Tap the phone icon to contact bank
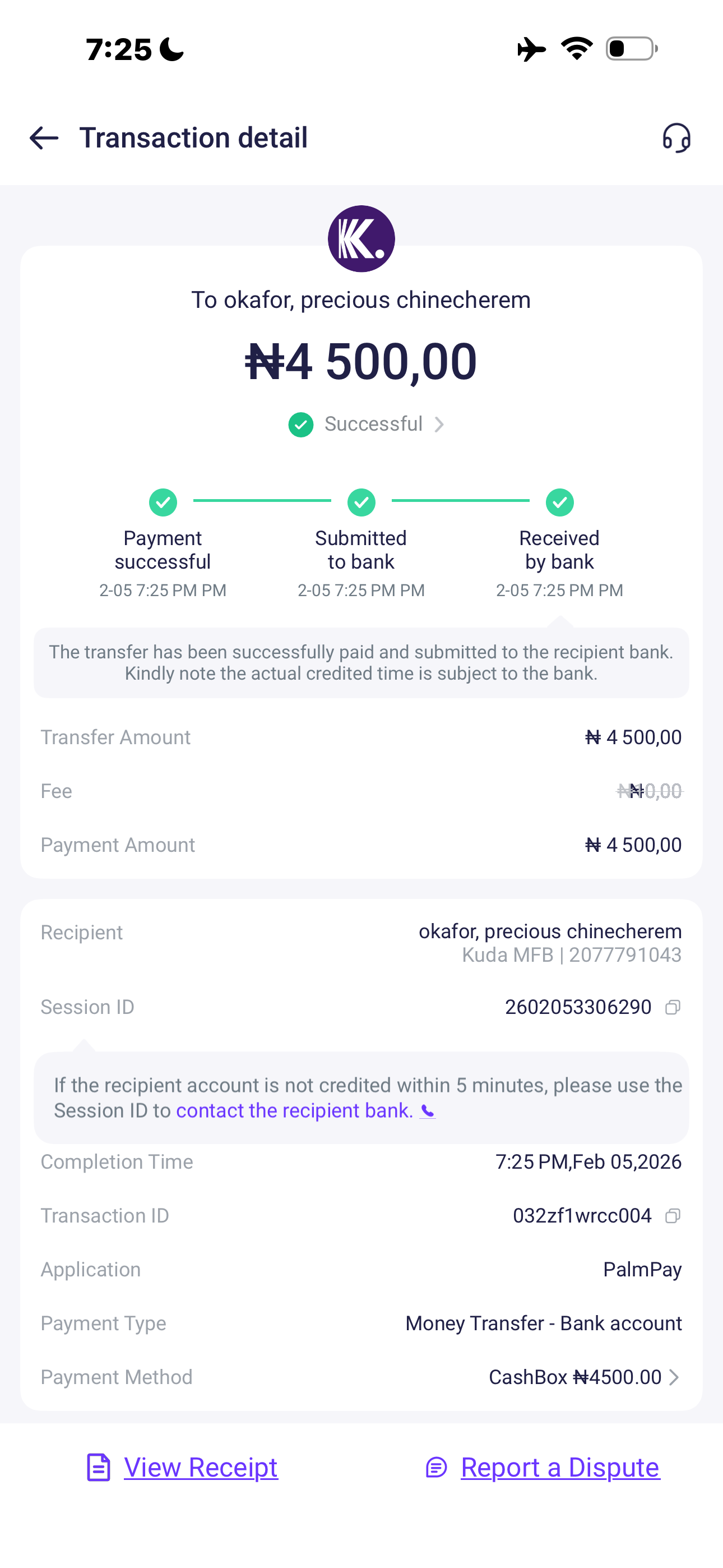The height and width of the screenshot is (1568, 723). click(x=428, y=1112)
